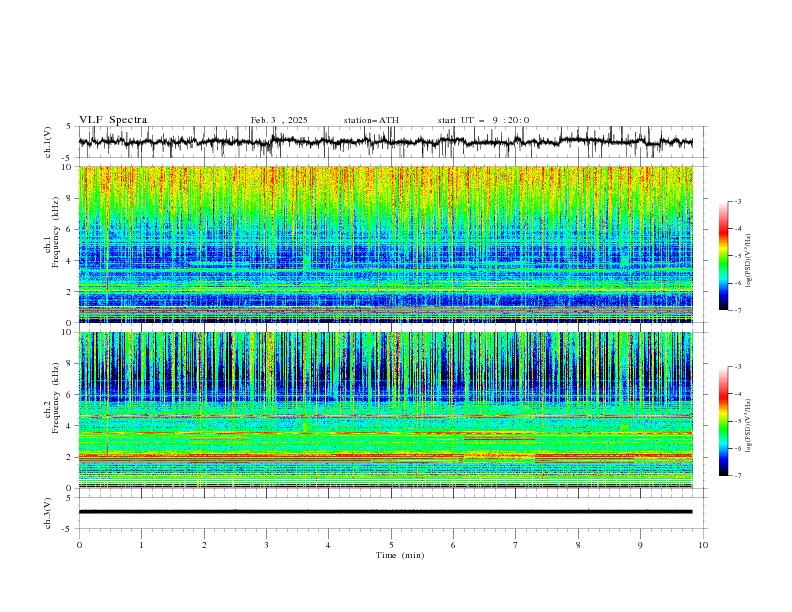Image resolution: width=792 pixels, height=612 pixels.
Task: Click the "VLF Spectra" plot title
Action: tap(113, 120)
